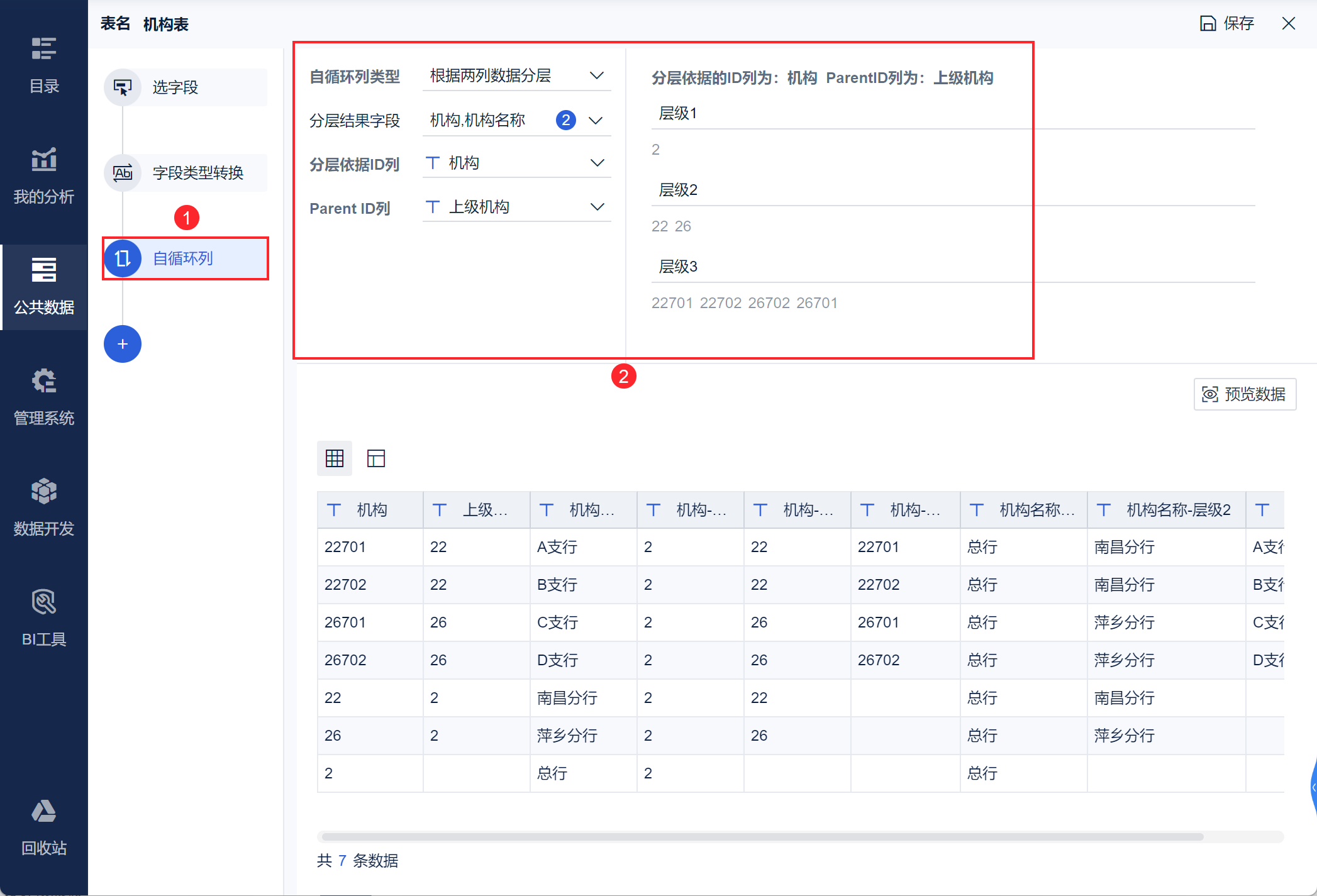Expand 自循环列类型 dropdown
The height and width of the screenshot is (896, 1317).
(x=516, y=76)
